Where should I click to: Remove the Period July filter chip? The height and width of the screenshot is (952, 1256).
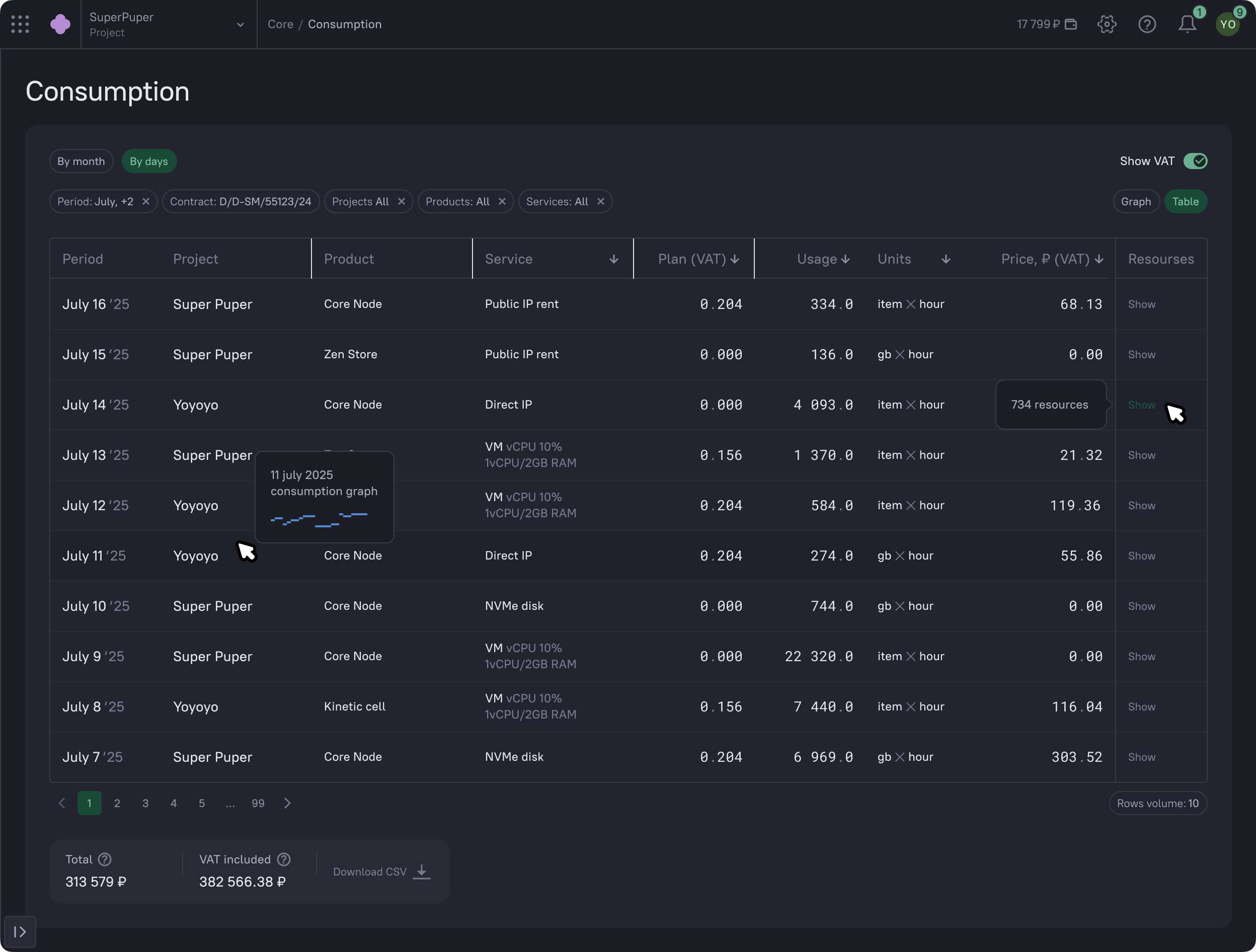tap(146, 202)
